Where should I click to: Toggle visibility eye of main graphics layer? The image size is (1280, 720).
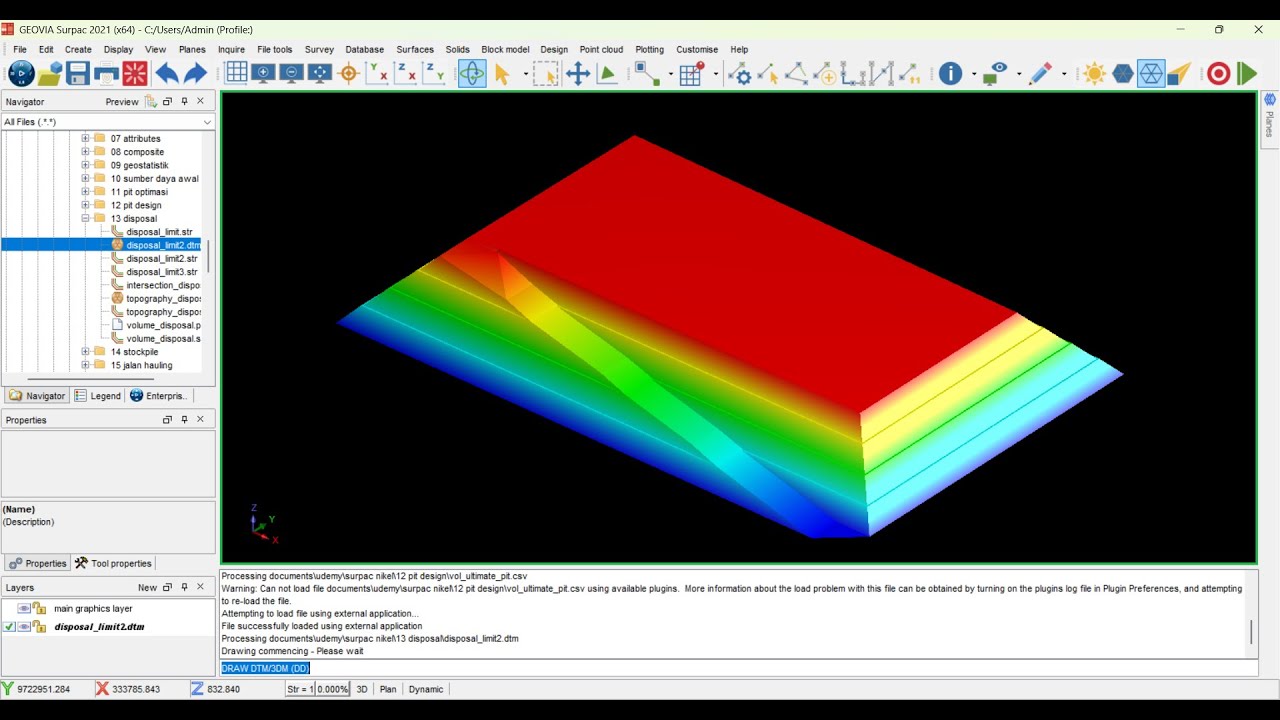point(23,608)
